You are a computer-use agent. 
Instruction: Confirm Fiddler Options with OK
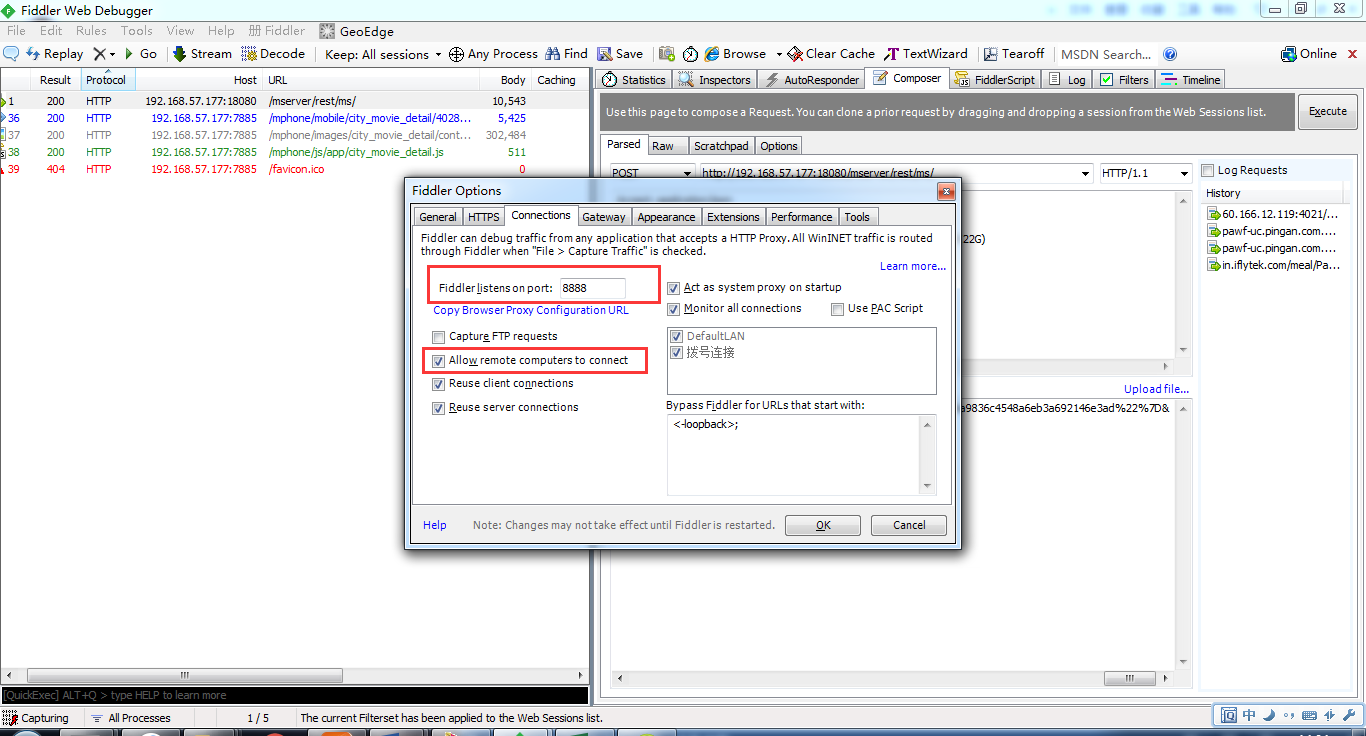823,525
